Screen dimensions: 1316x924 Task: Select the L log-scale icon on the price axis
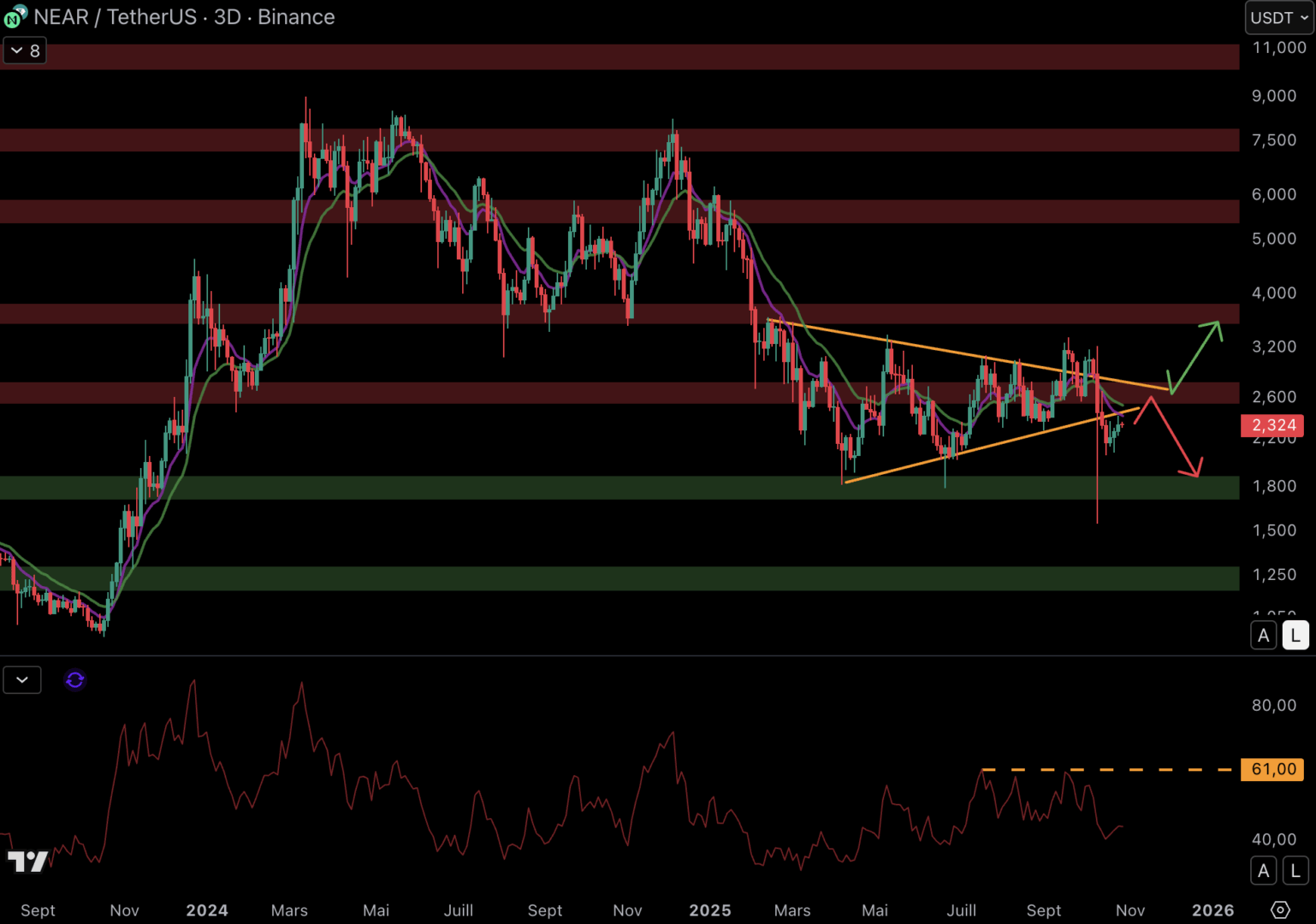[1295, 635]
